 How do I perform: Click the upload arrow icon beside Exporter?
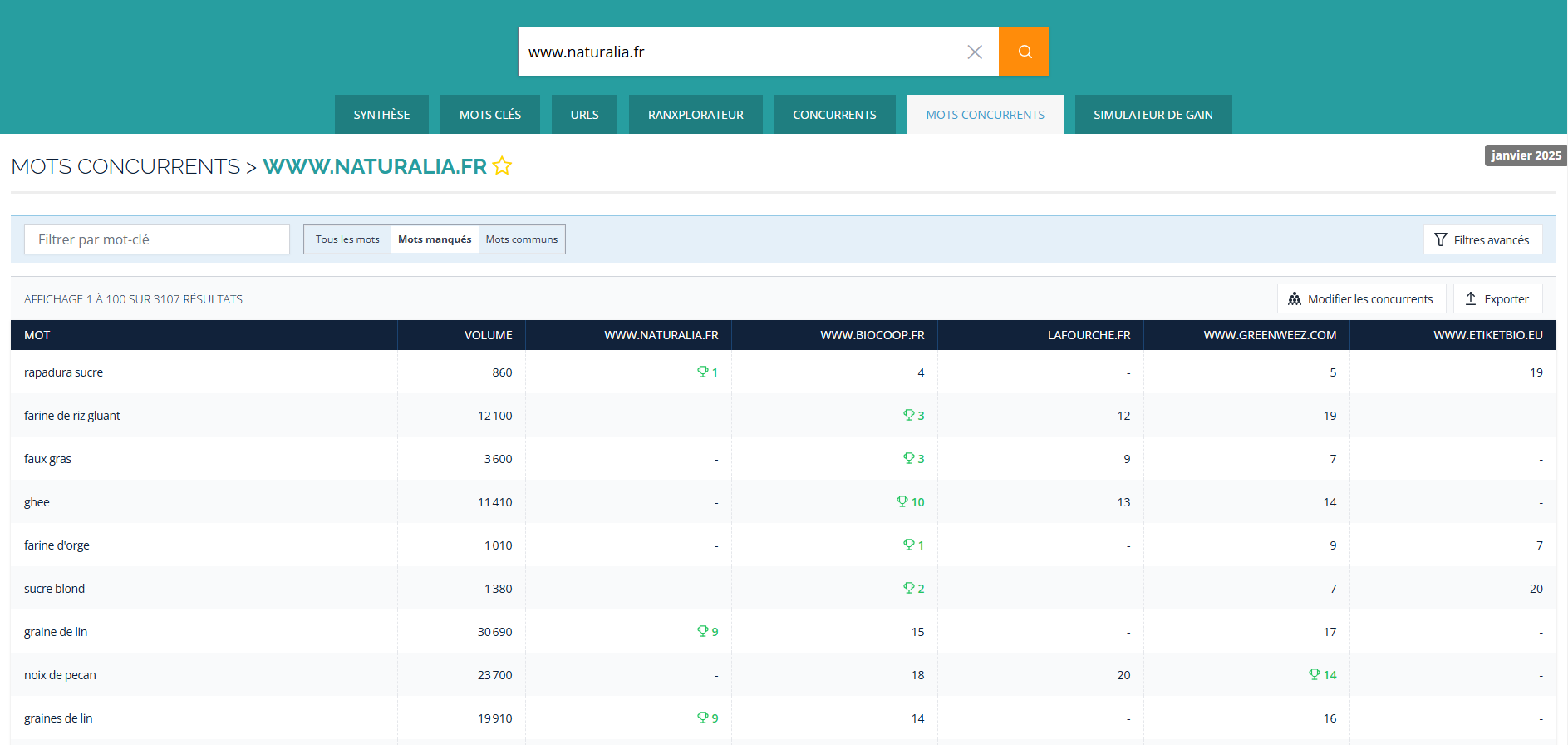[1471, 298]
